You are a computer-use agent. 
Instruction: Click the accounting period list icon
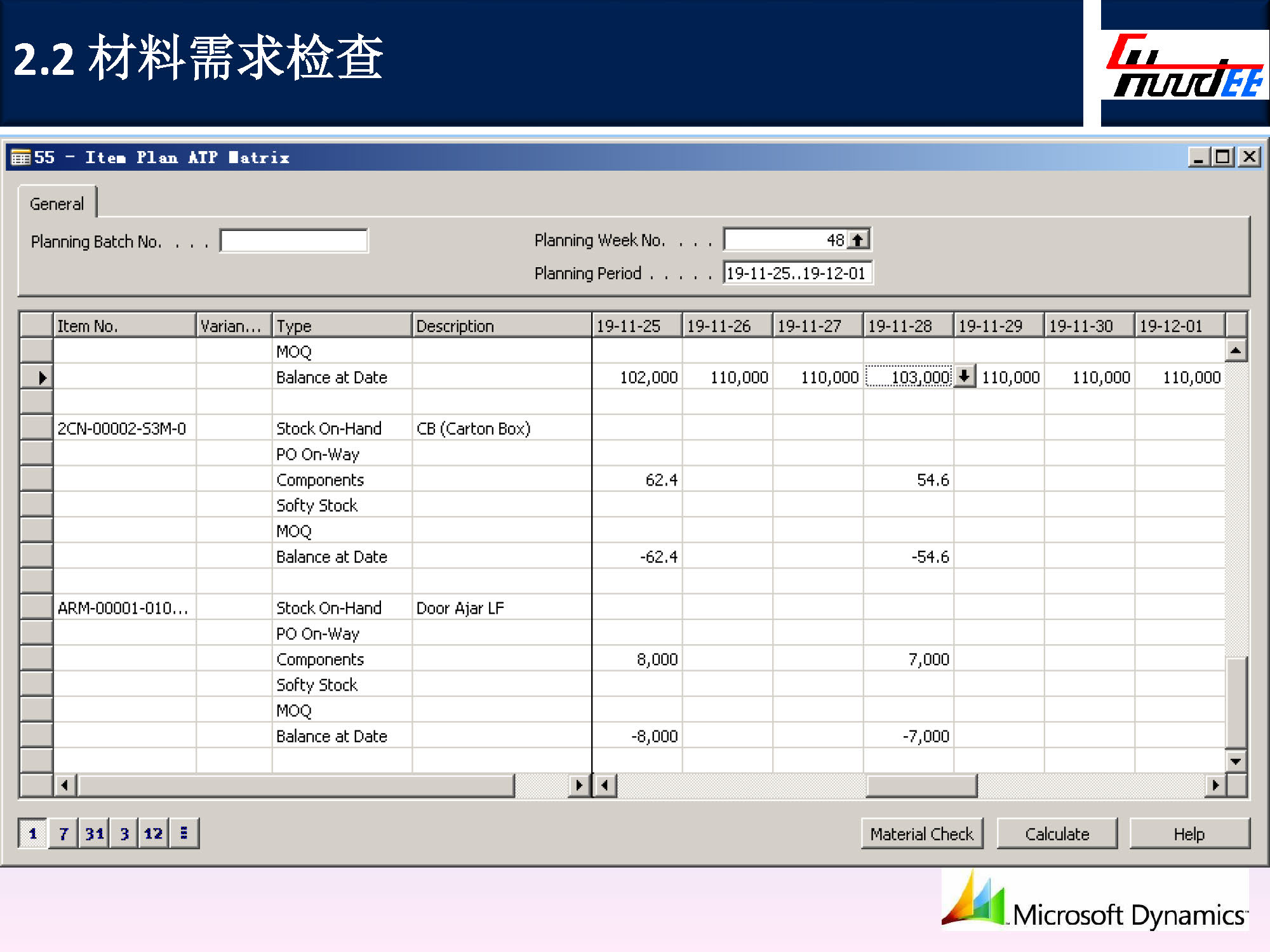[184, 833]
